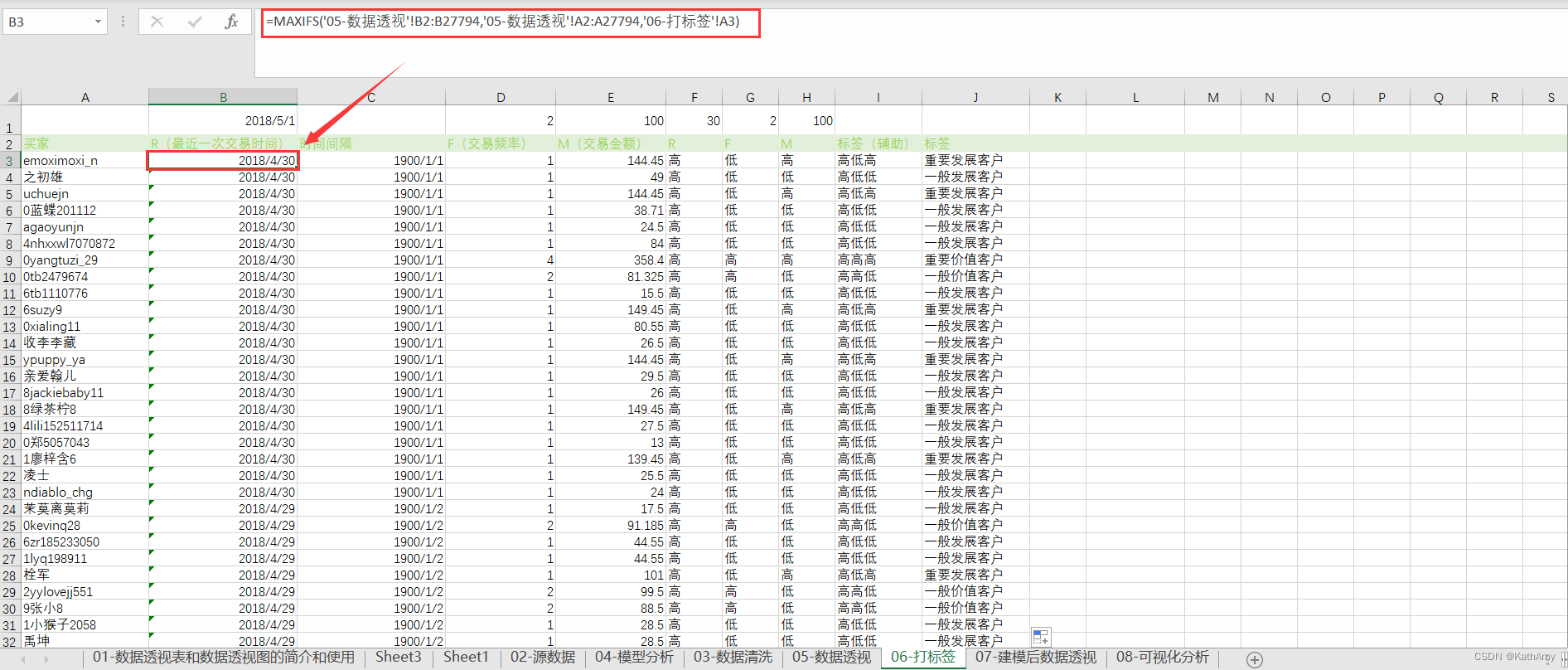Select column B header
Screen dimensions: 1568x670
[x=223, y=97]
